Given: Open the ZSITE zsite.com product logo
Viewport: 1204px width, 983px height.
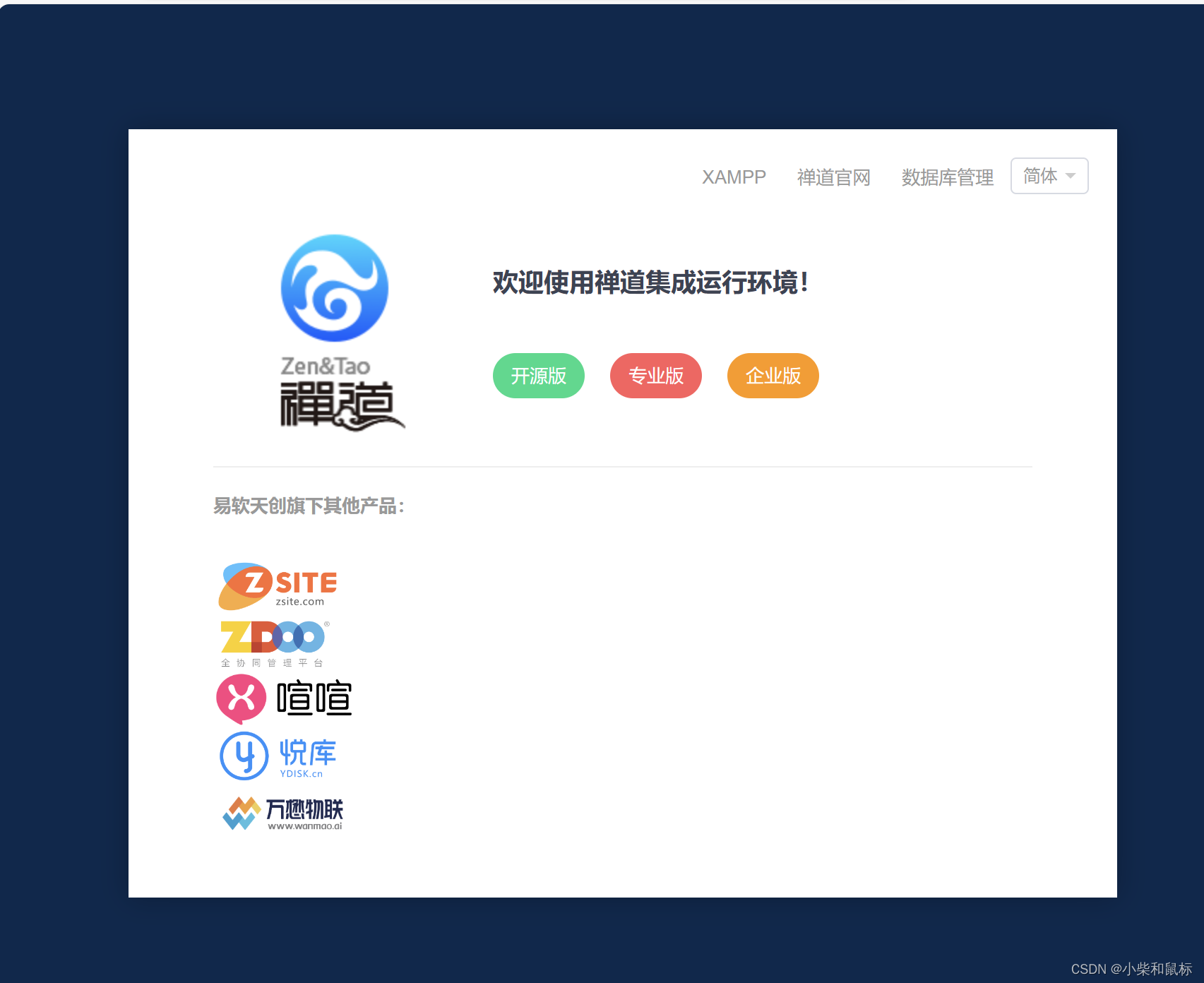Looking at the screenshot, I should (x=278, y=586).
